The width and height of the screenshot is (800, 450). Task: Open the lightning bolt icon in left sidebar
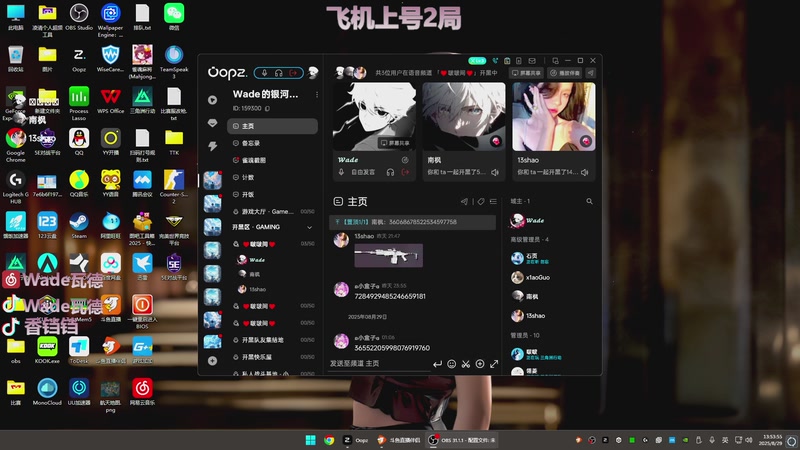[212, 146]
